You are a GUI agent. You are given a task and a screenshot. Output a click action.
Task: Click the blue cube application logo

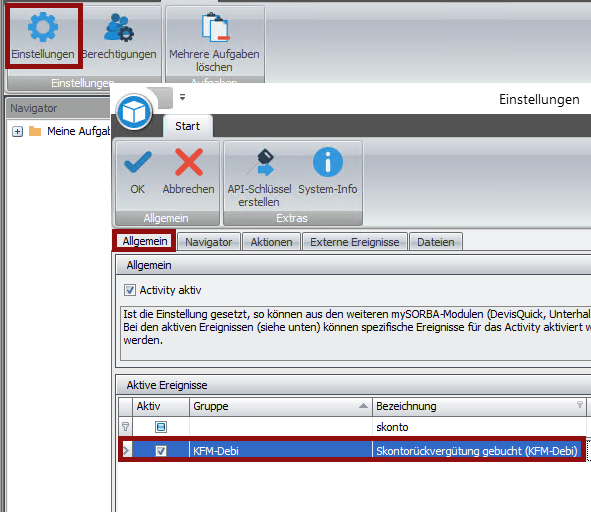pyautogui.click(x=134, y=112)
